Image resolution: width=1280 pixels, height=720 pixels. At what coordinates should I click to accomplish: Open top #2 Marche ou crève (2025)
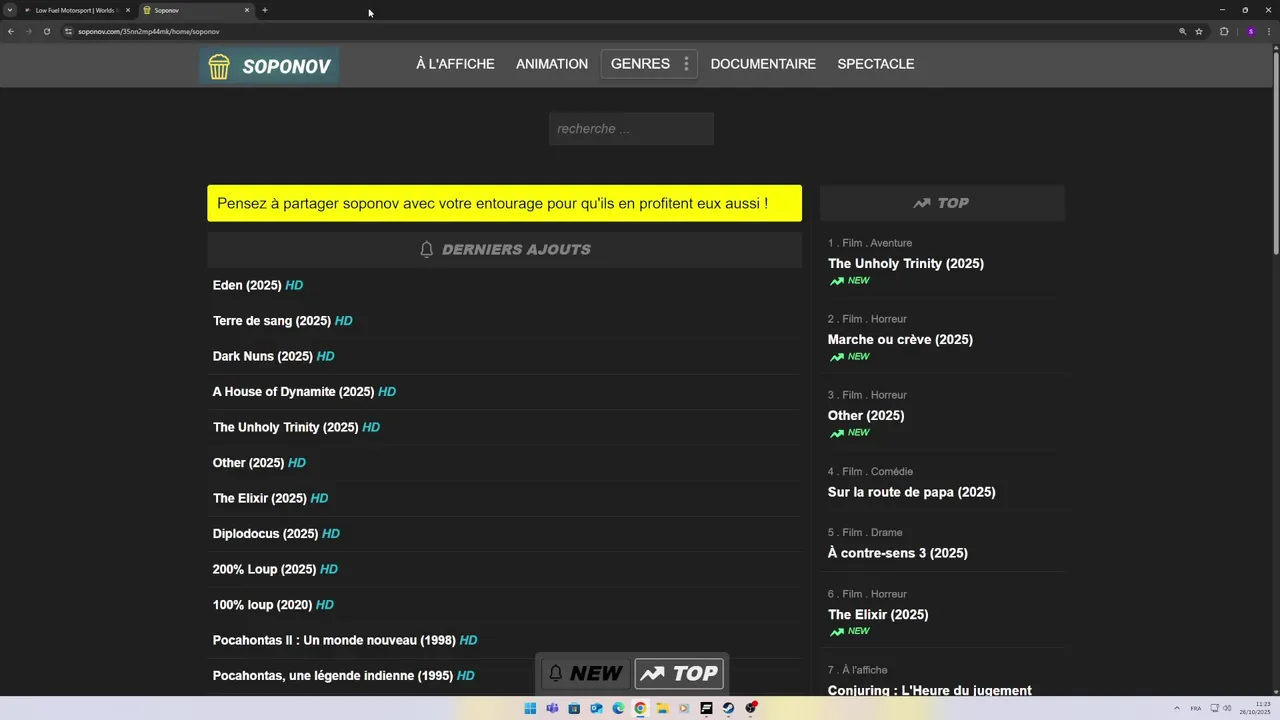coord(900,340)
